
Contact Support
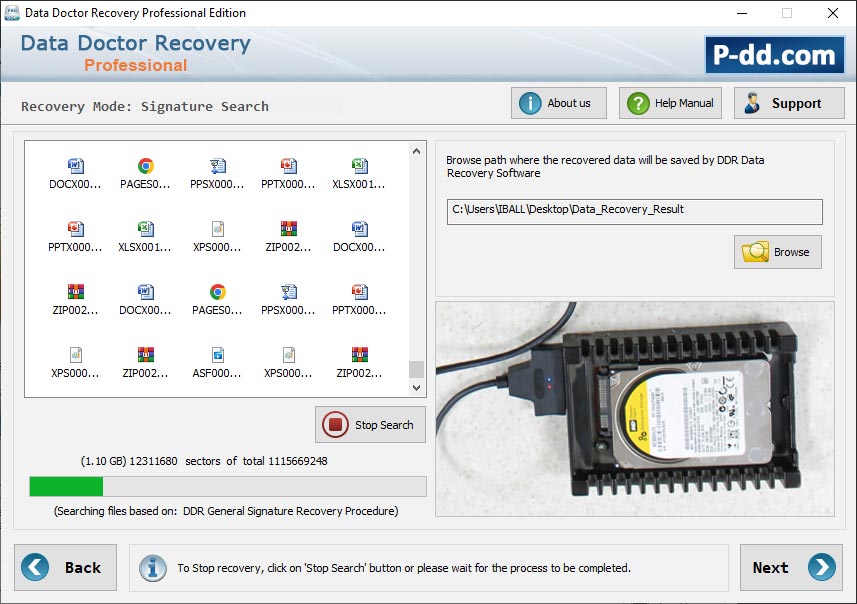[789, 102]
